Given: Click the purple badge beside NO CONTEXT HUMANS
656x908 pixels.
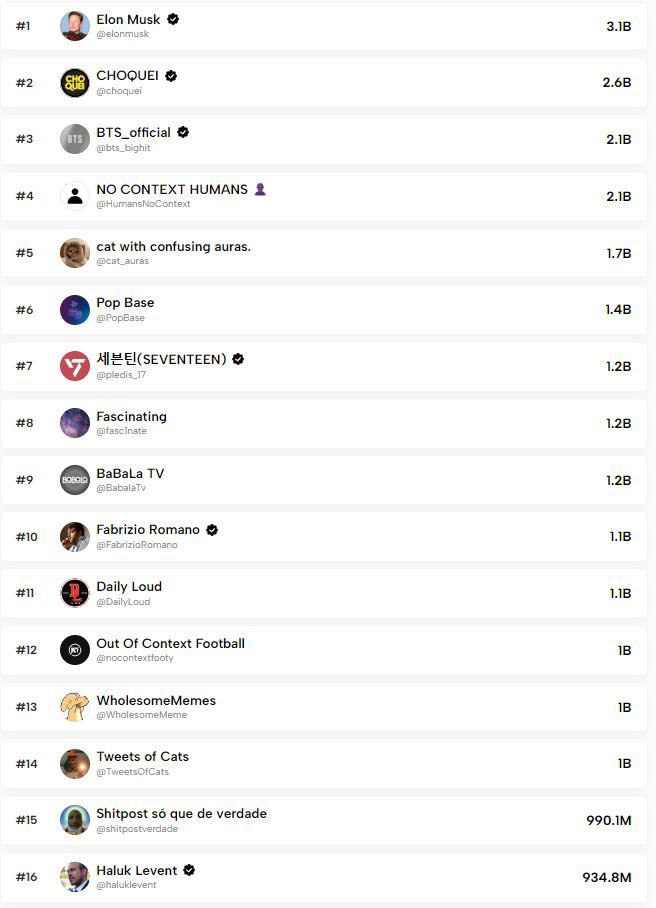Looking at the screenshot, I should pyautogui.click(x=260, y=189).
